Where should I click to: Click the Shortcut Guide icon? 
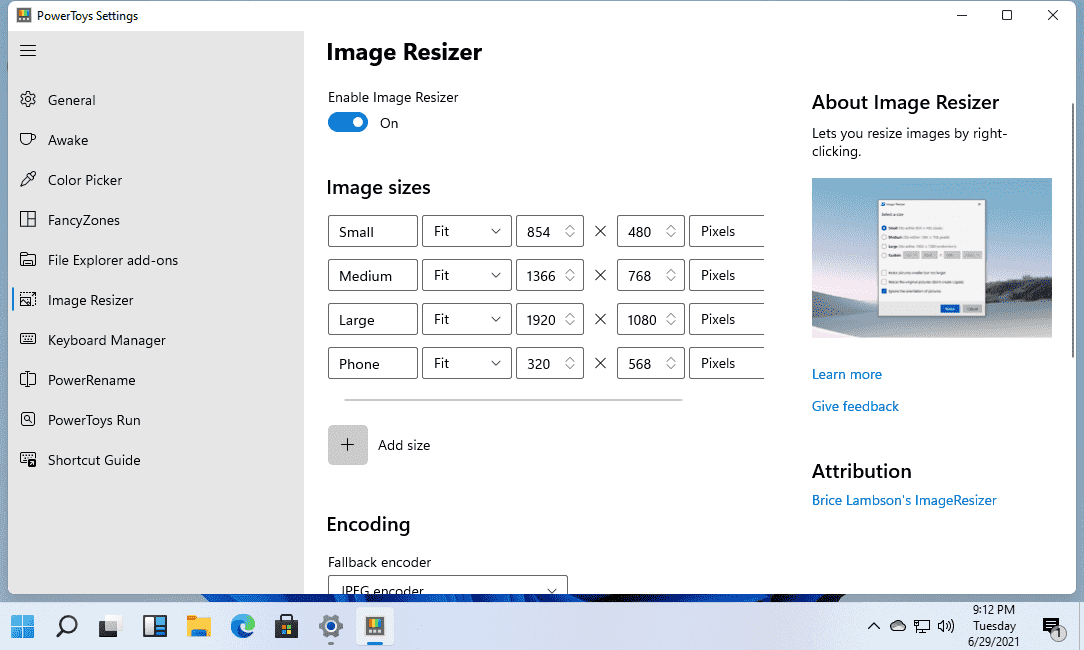click(x=28, y=460)
